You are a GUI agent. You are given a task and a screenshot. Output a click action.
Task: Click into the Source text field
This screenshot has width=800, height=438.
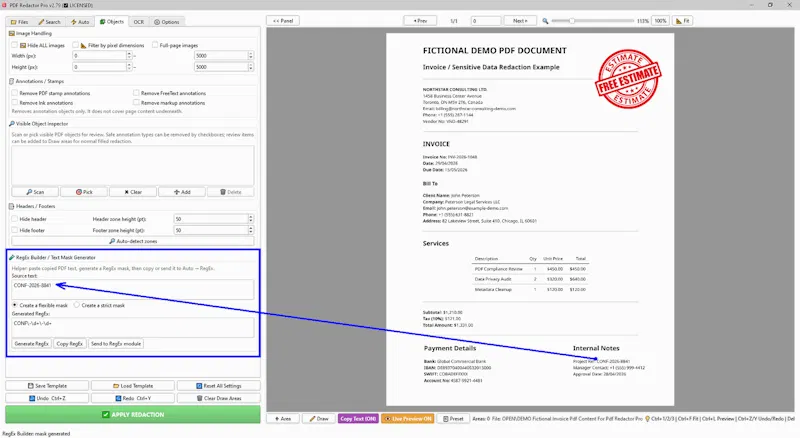coord(133,289)
